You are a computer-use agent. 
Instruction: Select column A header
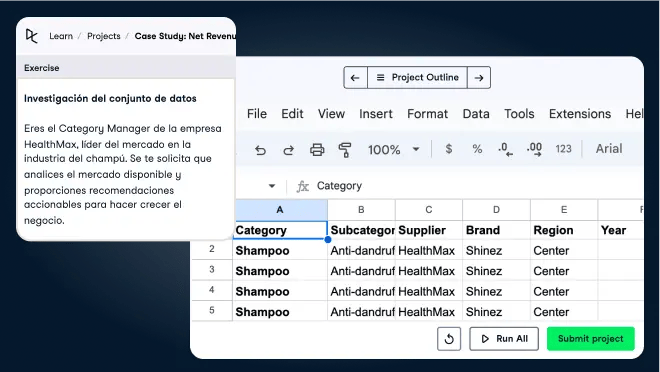[x=280, y=210]
